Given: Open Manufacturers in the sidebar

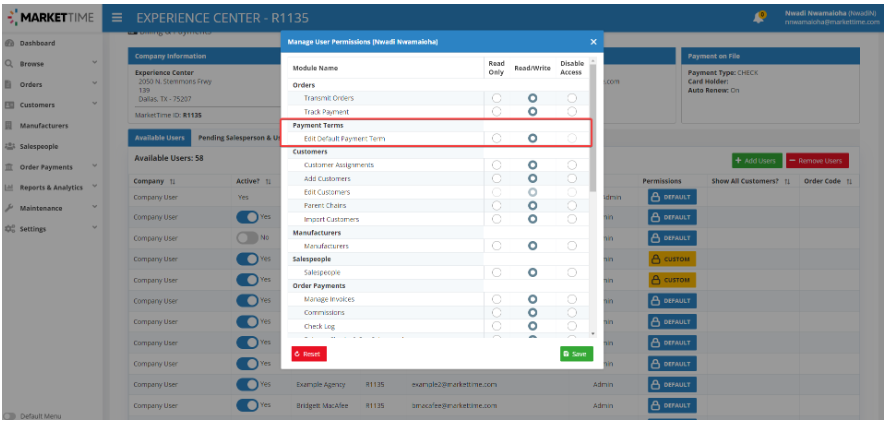Looking at the screenshot, I should [44, 126].
